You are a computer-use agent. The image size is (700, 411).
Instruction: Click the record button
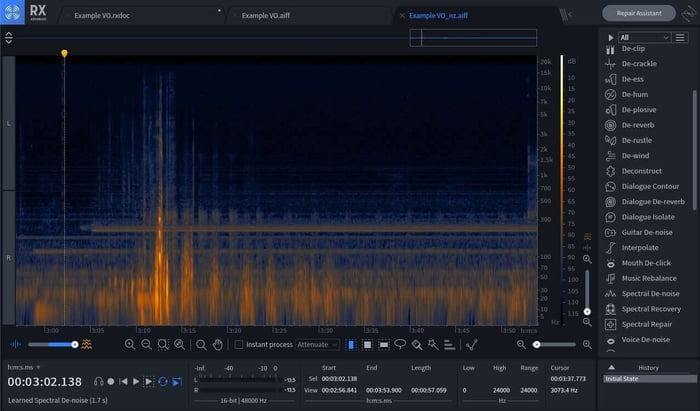coord(111,382)
